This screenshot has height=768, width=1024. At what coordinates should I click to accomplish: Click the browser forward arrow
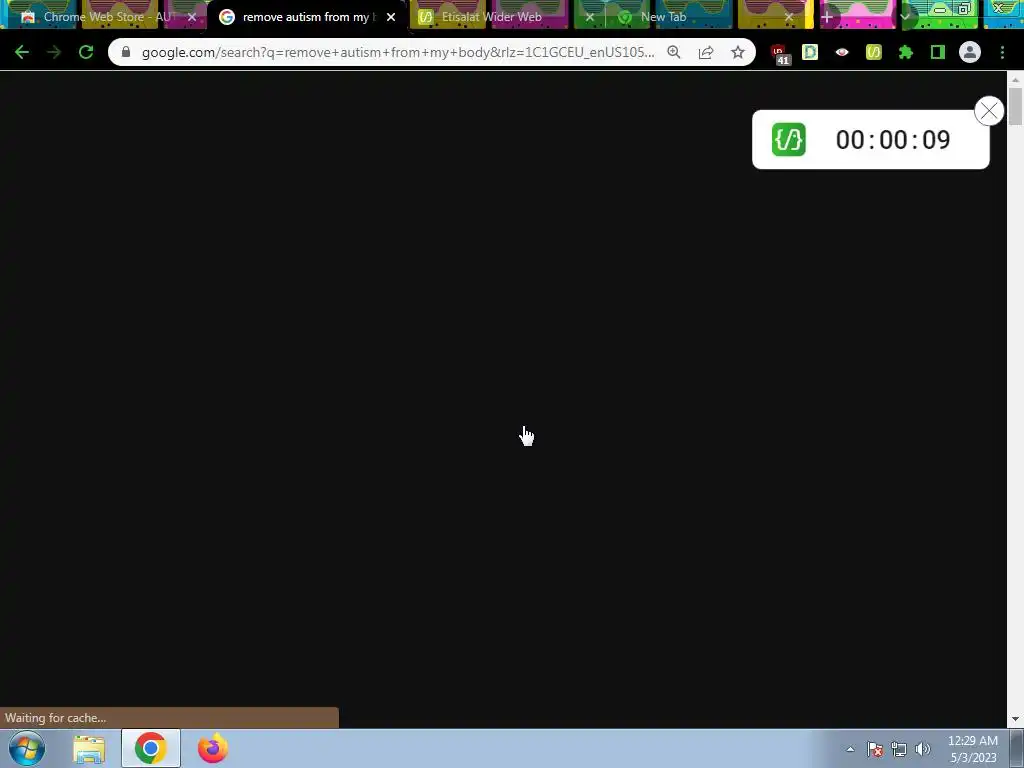[x=54, y=52]
